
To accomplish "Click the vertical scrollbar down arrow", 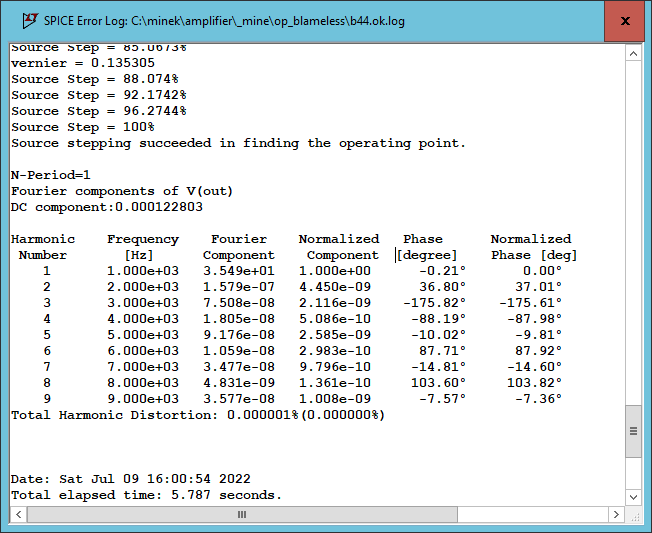I will click(633, 497).
